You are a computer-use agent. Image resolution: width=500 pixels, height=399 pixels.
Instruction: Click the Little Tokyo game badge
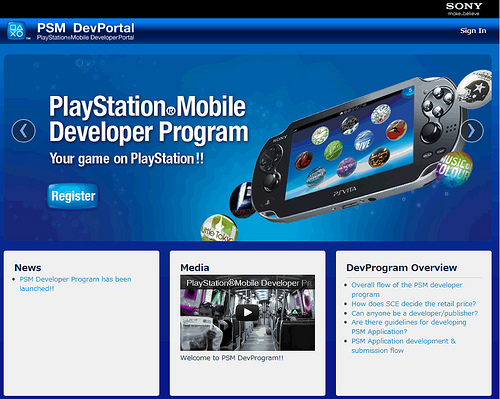coord(219,228)
